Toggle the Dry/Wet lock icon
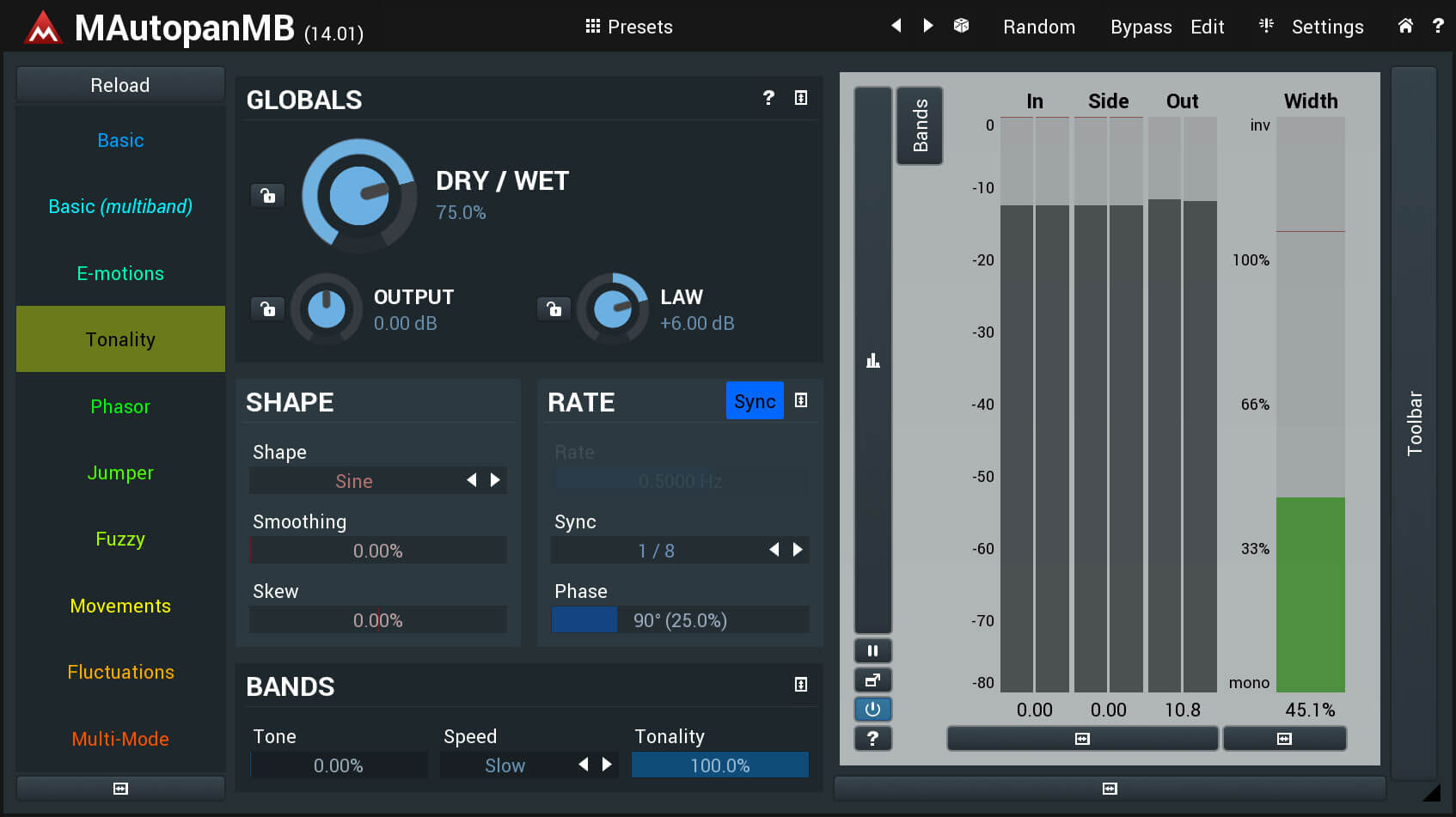The height and width of the screenshot is (817, 1456). click(x=267, y=195)
